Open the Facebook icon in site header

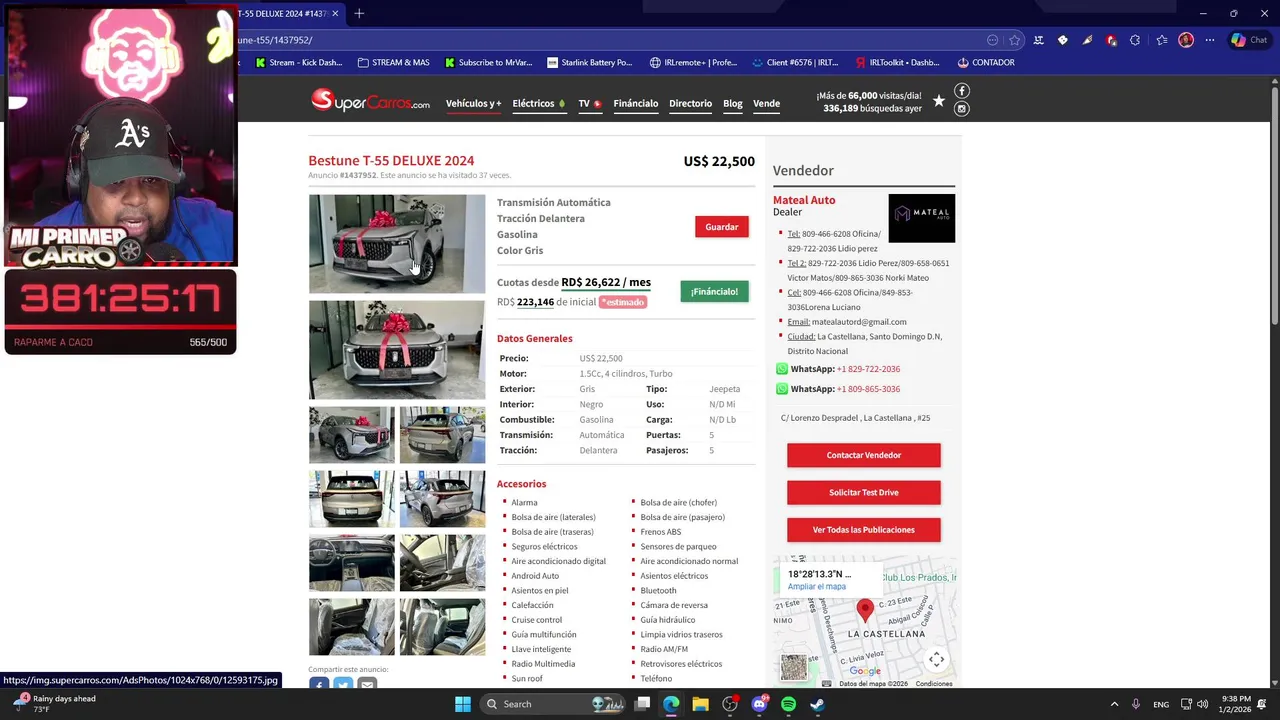[x=962, y=91]
